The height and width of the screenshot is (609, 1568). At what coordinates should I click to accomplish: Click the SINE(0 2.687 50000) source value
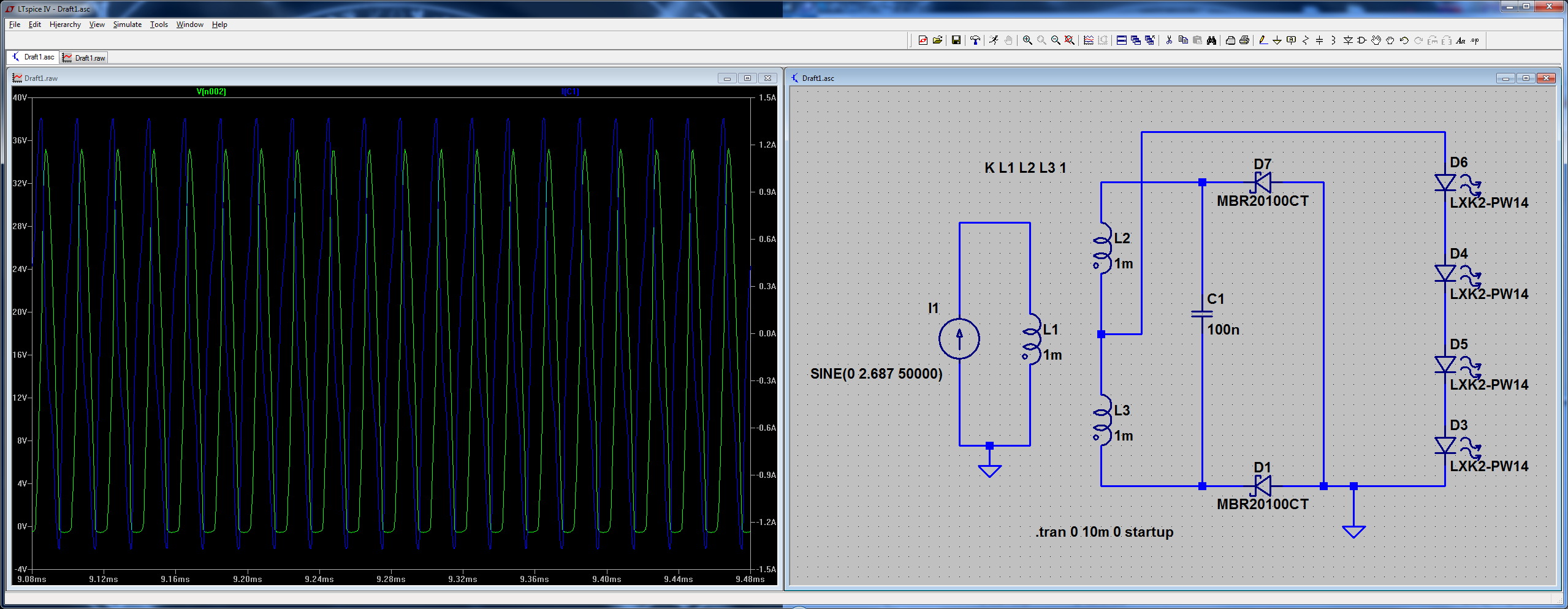tap(876, 374)
